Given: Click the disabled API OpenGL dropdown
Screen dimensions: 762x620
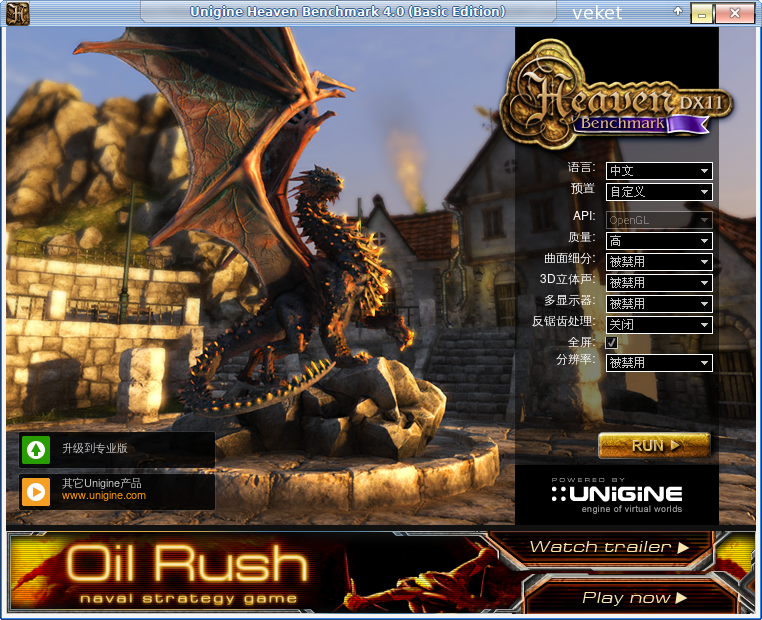Looking at the screenshot, I should point(659,220).
